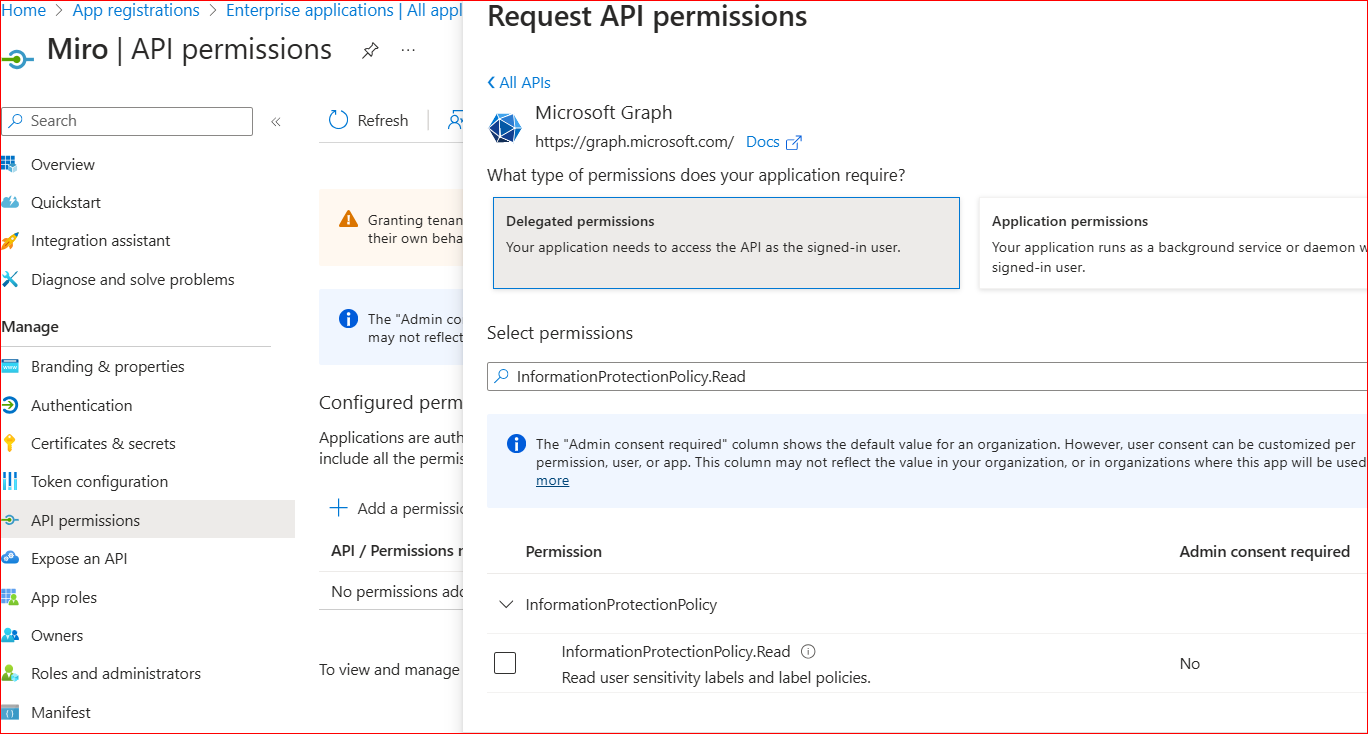Select the Delegated permissions option
Screen dimensions: 1368x734
pyautogui.click(x=726, y=243)
